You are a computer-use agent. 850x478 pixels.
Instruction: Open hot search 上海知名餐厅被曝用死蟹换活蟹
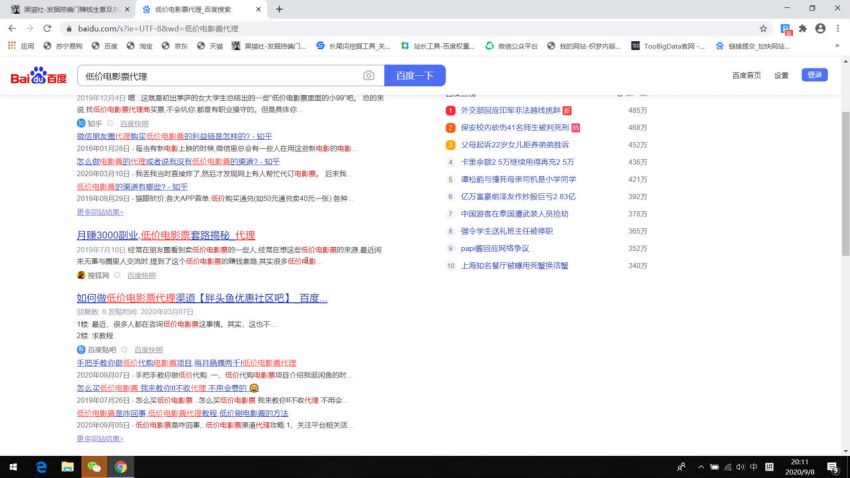514,266
